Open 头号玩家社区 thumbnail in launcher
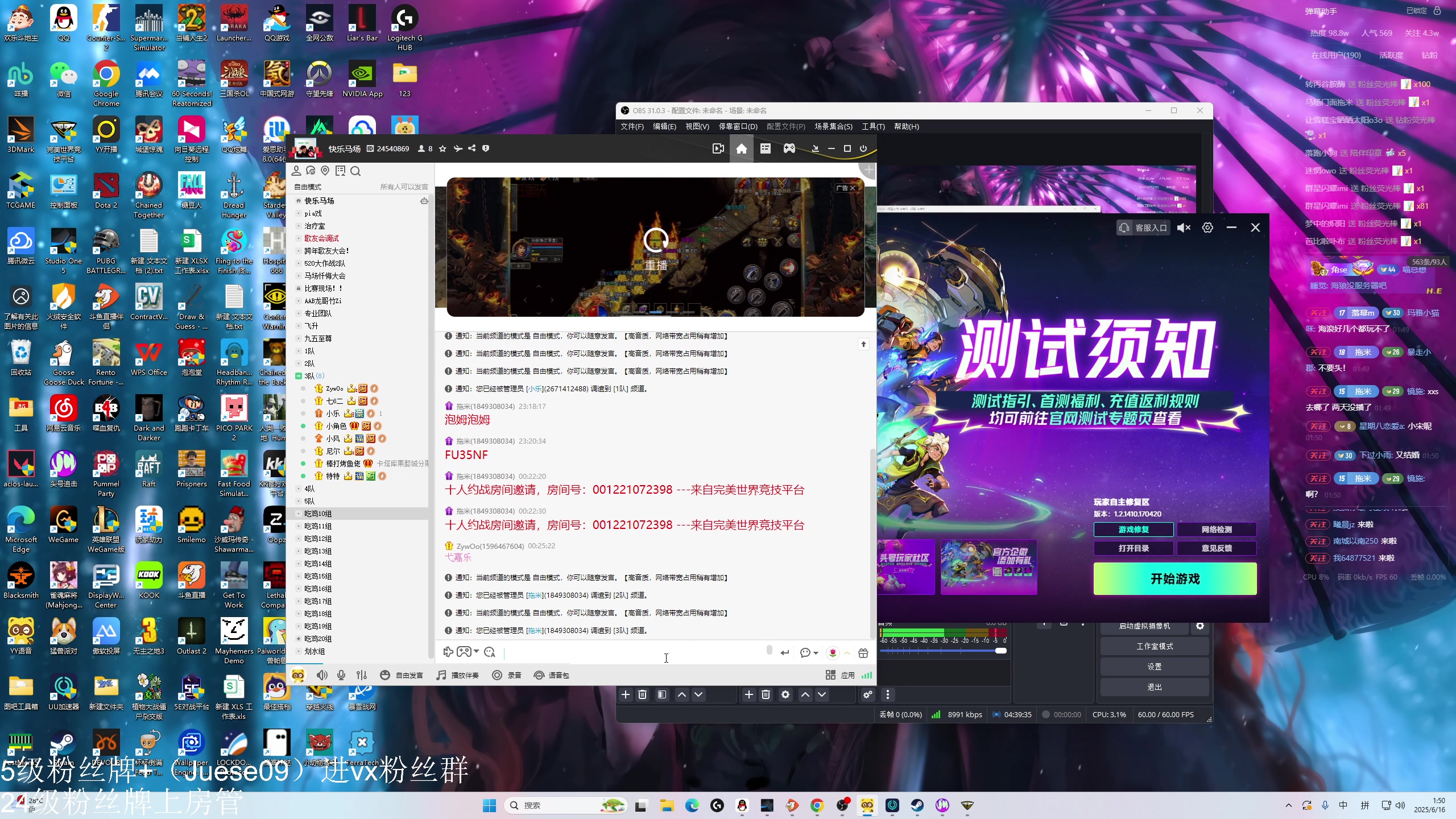Image resolution: width=1456 pixels, height=819 pixels. [x=905, y=567]
